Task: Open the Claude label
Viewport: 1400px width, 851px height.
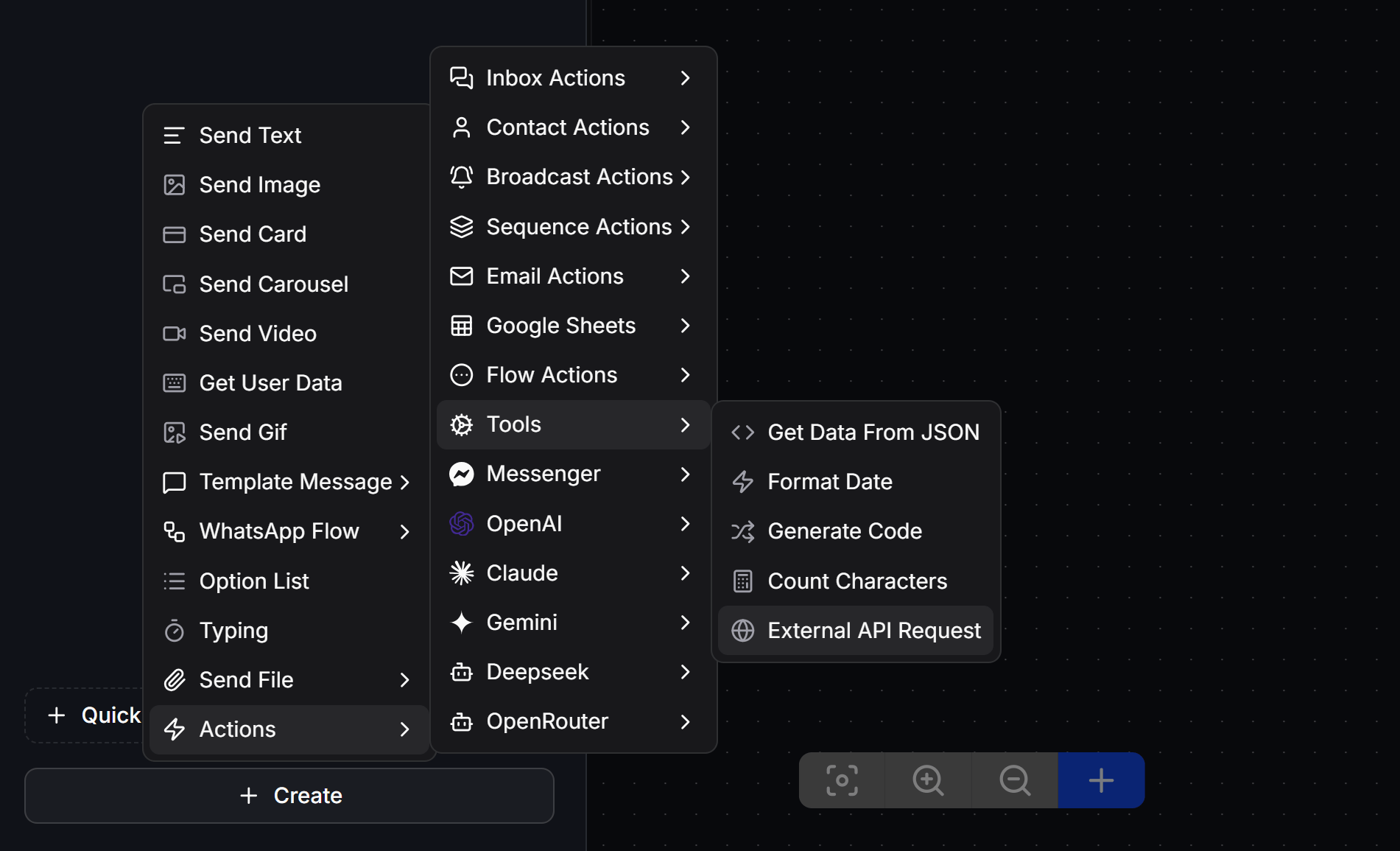Action: [x=522, y=573]
